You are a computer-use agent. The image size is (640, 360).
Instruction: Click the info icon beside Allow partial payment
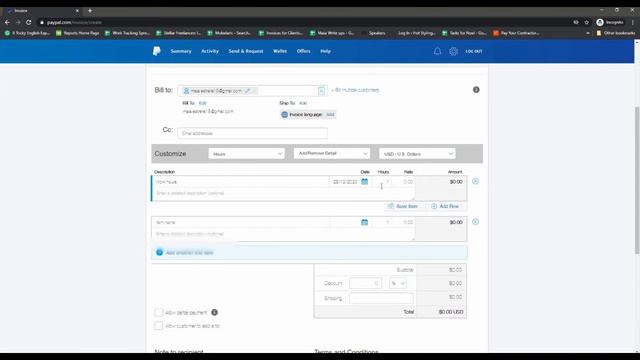pos(214,312)
